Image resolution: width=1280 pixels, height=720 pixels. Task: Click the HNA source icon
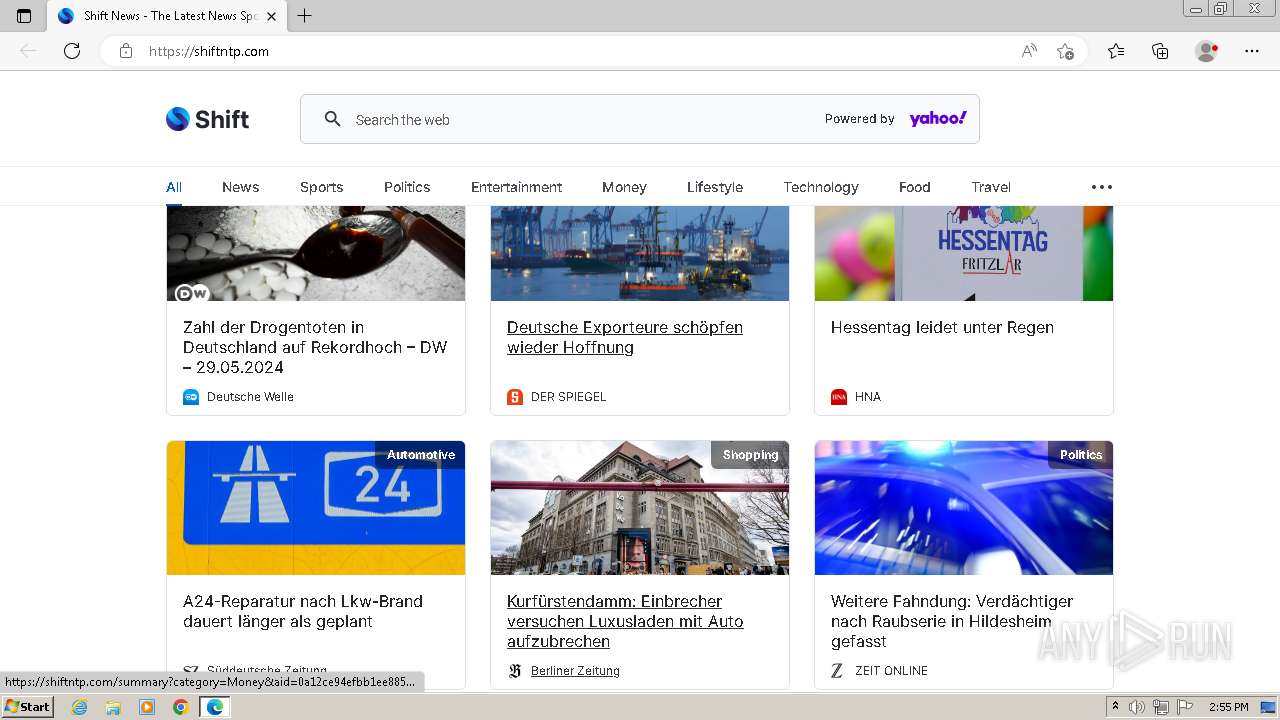click(839, 397)
